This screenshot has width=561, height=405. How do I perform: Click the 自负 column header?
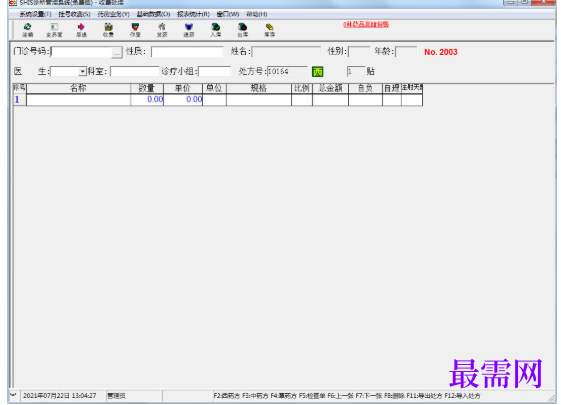pyautogui.click(x=365, y=88)
